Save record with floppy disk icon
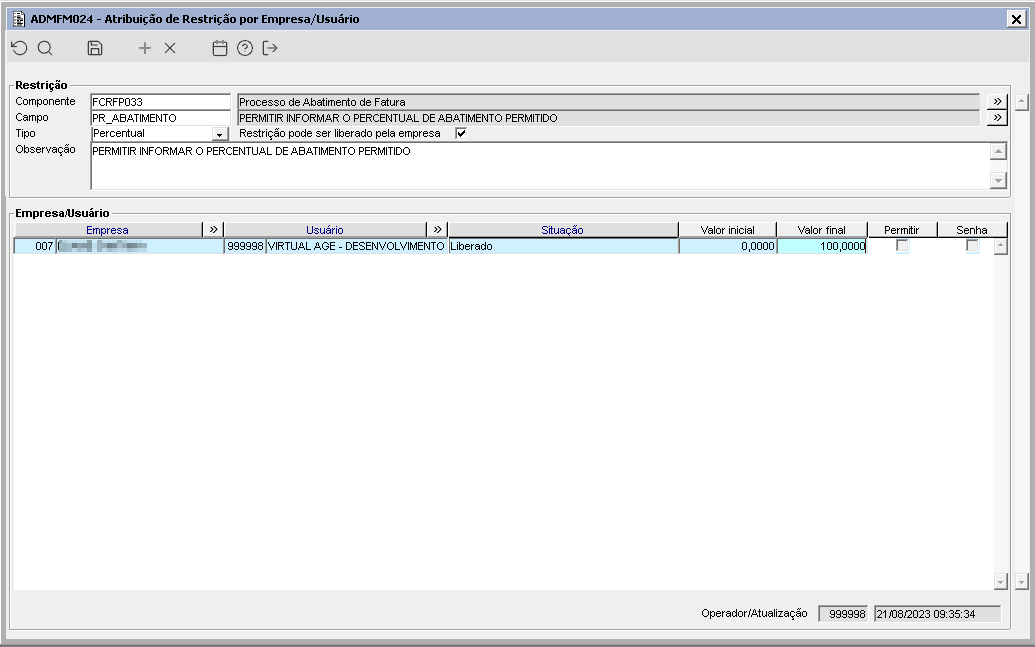 (x=95, y=48)
